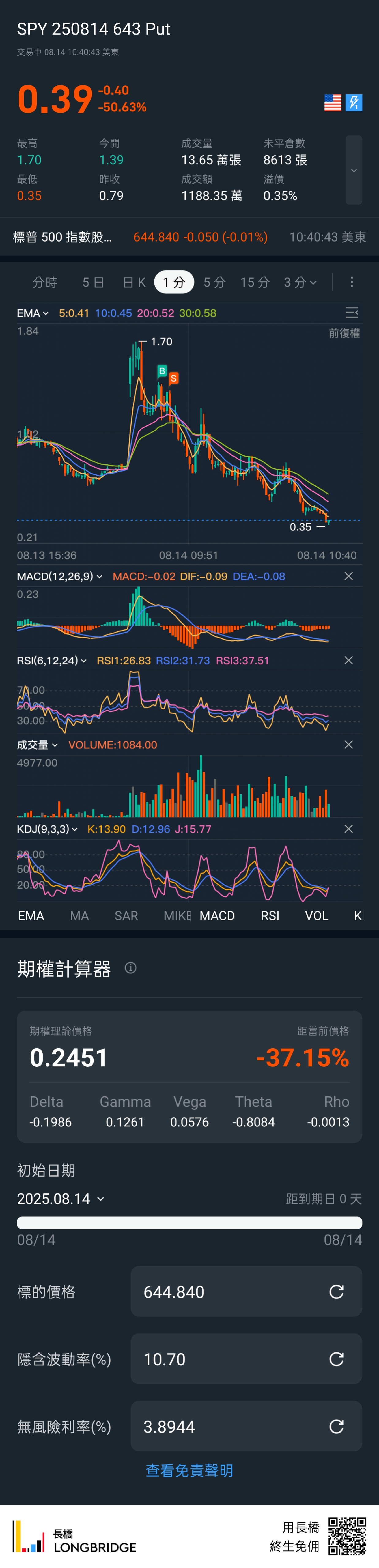The height and width of the screenshot is (1568, 379).
Task: Switch to the 5日 chart tab
Action: point(93,282)
